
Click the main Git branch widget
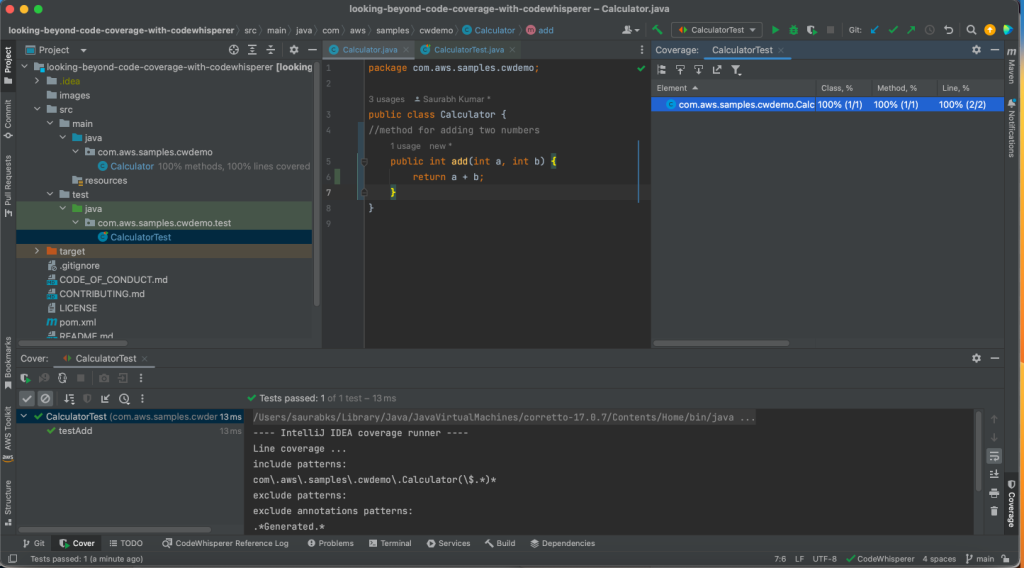pyautogui.click(x=980, y=559)
